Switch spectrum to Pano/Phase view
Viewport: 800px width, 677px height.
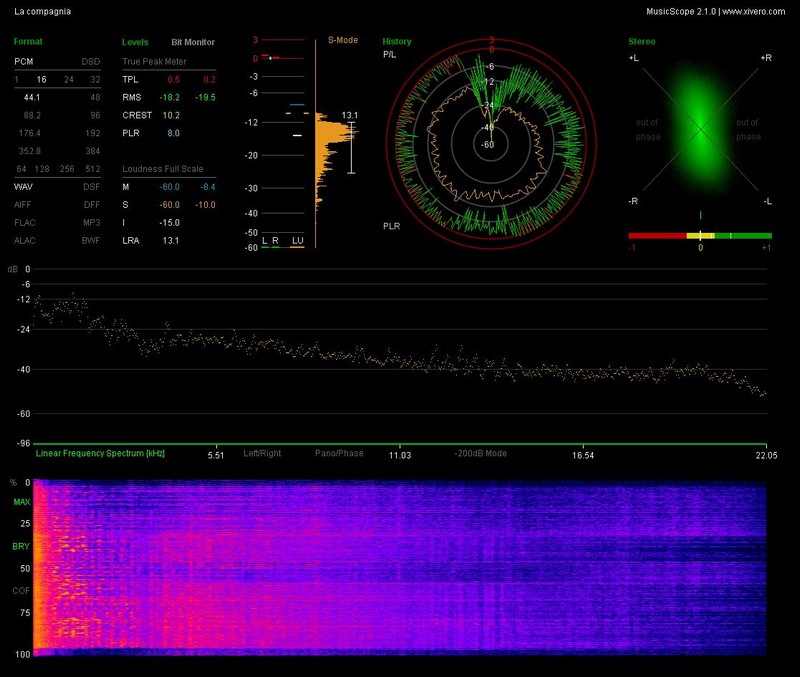pyautogui.click(x=339, y=453)
